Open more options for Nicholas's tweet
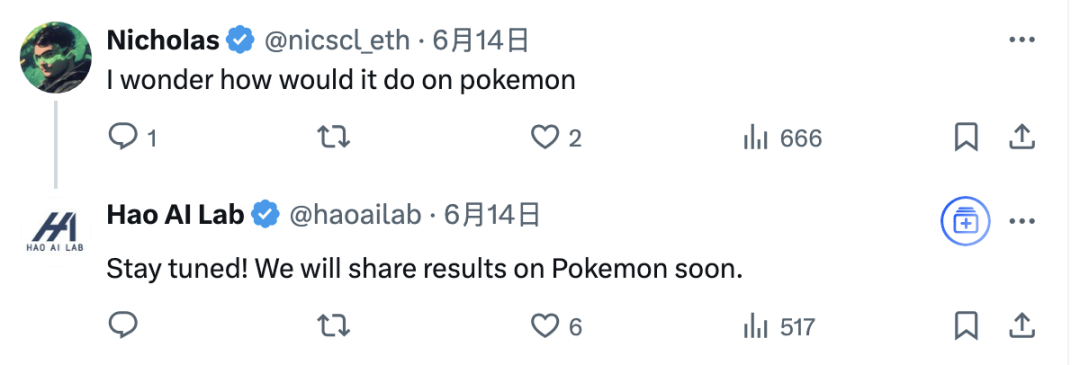Viewport: 1080px width, 365px height. coord(1022,41)
